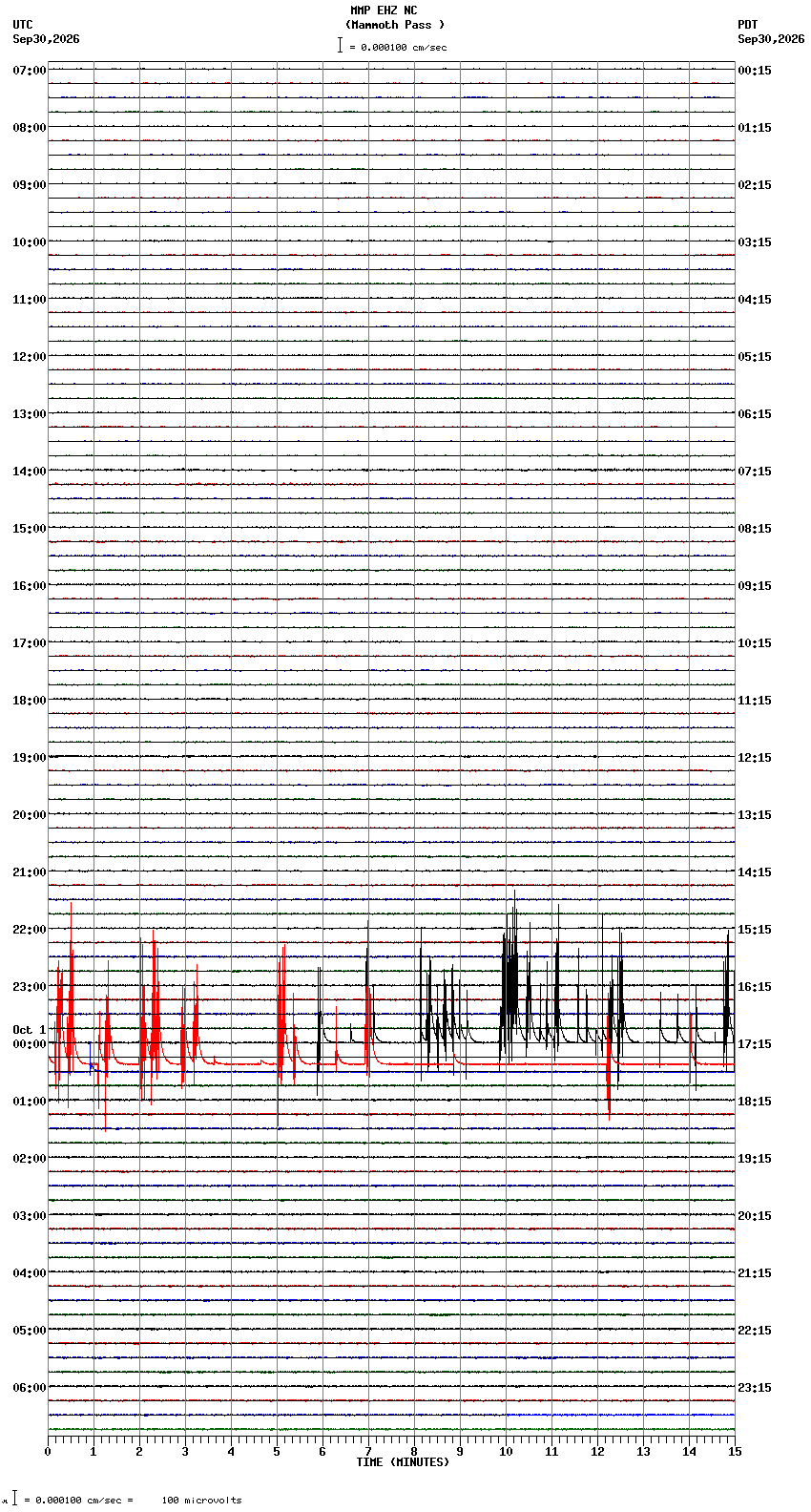This screenshot has height=1512, width=811.
Task: Click the 23:15 PDT time label
Action: pos(755,1388)
